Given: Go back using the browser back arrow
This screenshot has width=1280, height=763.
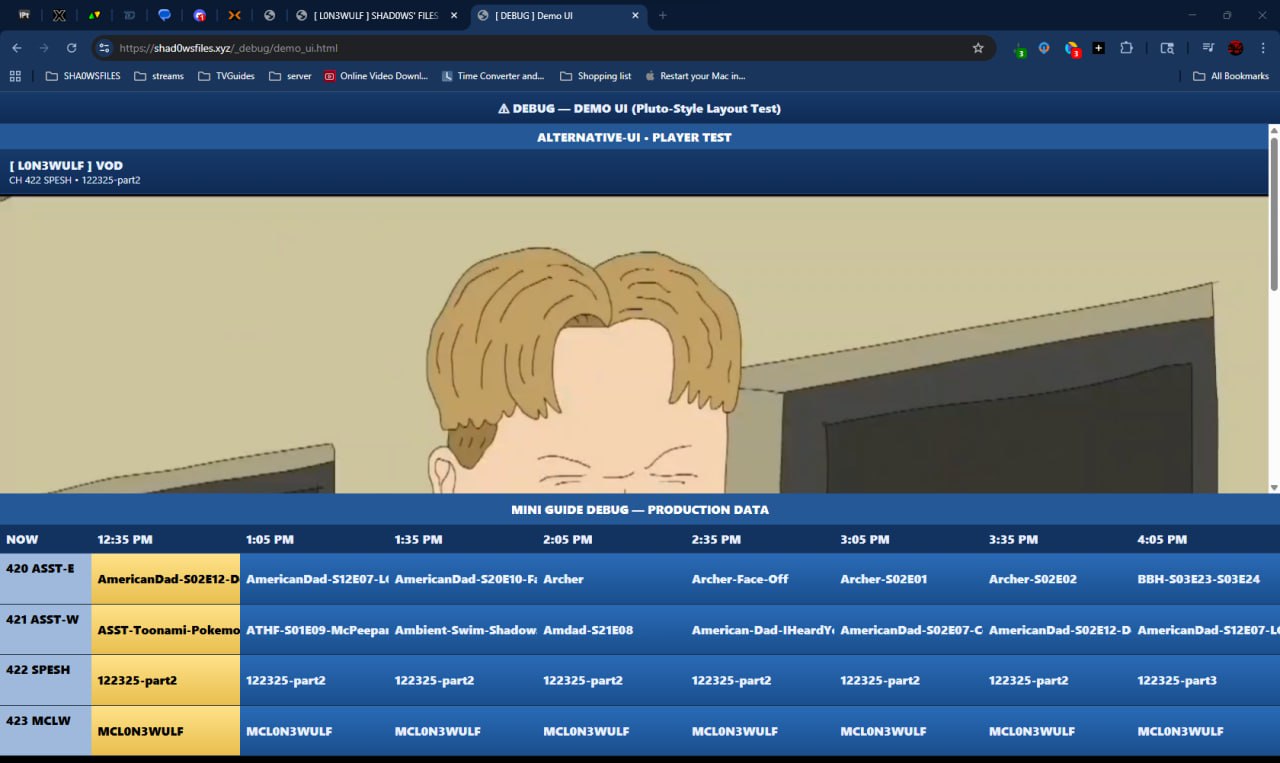Looking at the screenshot, I should (x=17, y=48).
